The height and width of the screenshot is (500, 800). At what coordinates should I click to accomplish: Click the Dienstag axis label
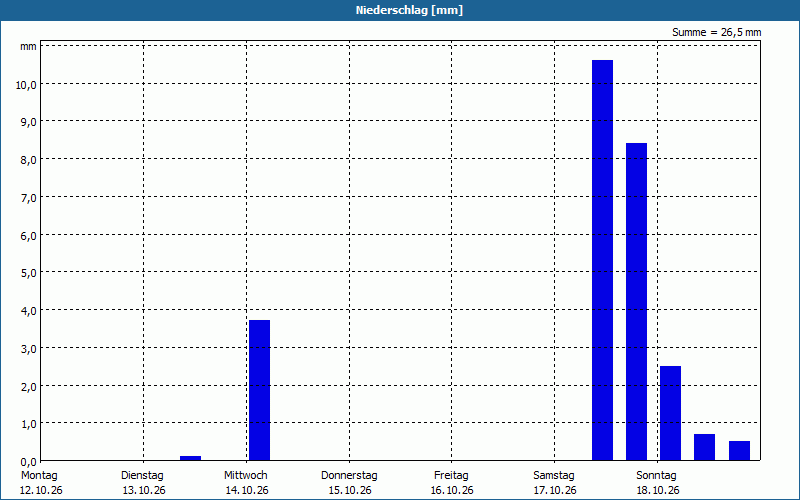tap(142, 476)
